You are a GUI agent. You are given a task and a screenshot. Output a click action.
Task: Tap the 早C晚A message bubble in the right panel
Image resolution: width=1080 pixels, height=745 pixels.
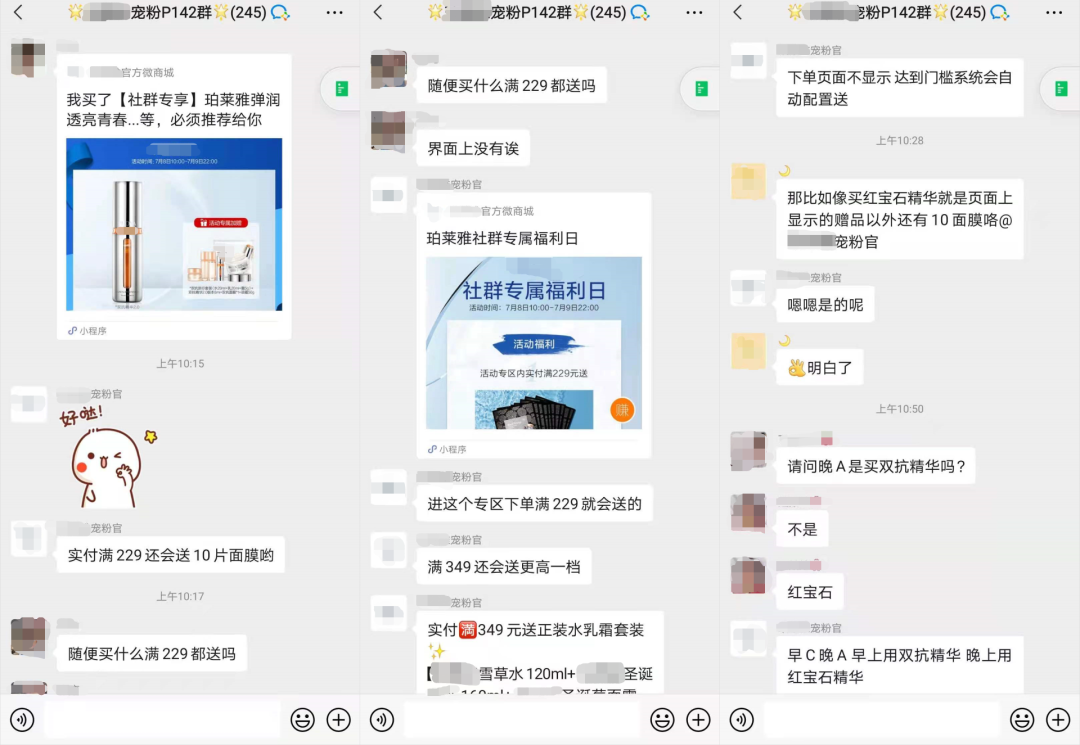pos(899,666)
